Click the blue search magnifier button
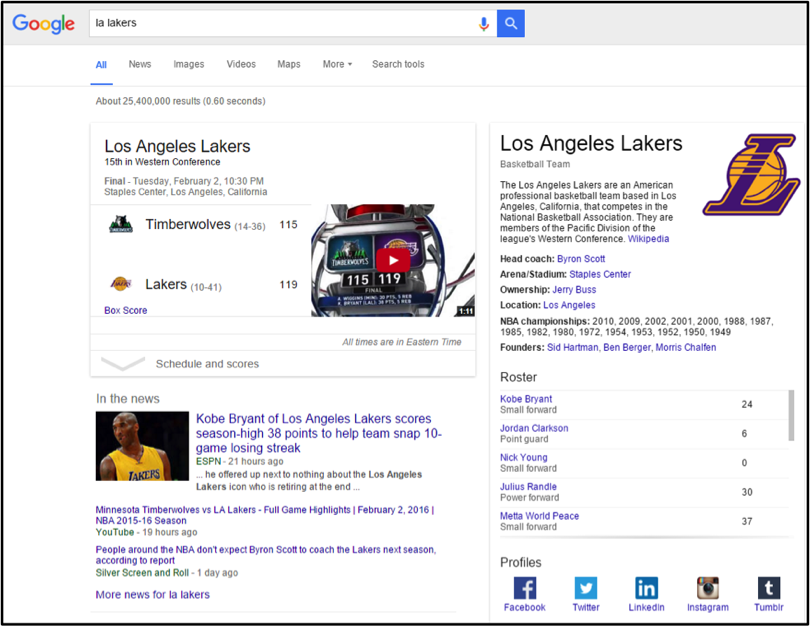 510,23
